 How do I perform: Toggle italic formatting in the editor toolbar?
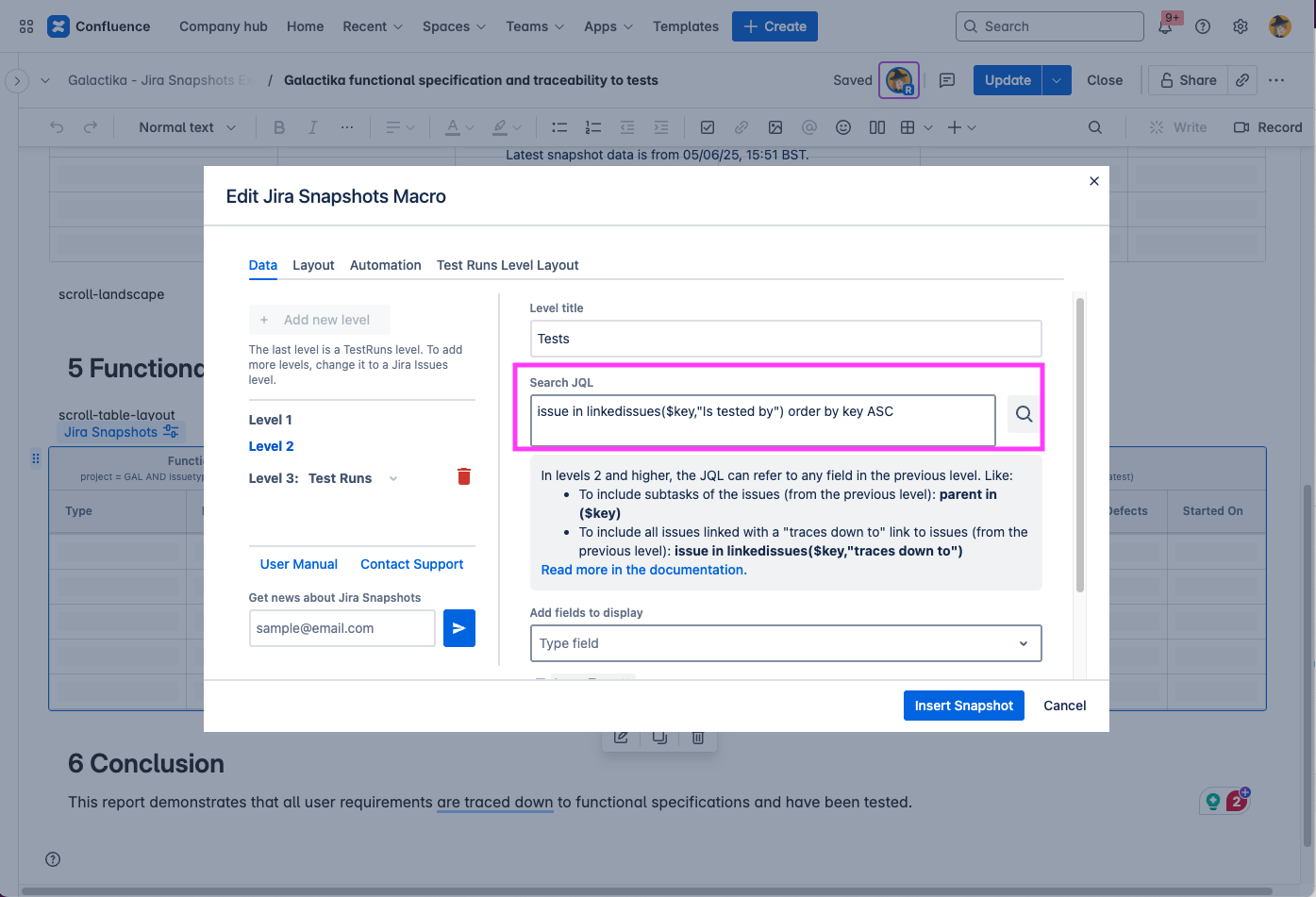click(312, 126)
